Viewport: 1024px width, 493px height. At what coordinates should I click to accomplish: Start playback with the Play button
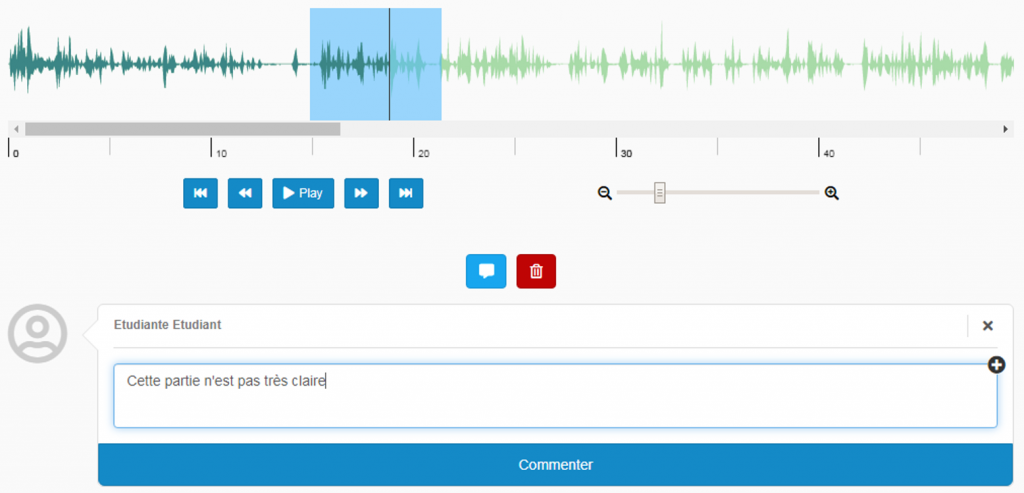pyautogui.click(x=303, y=193)
